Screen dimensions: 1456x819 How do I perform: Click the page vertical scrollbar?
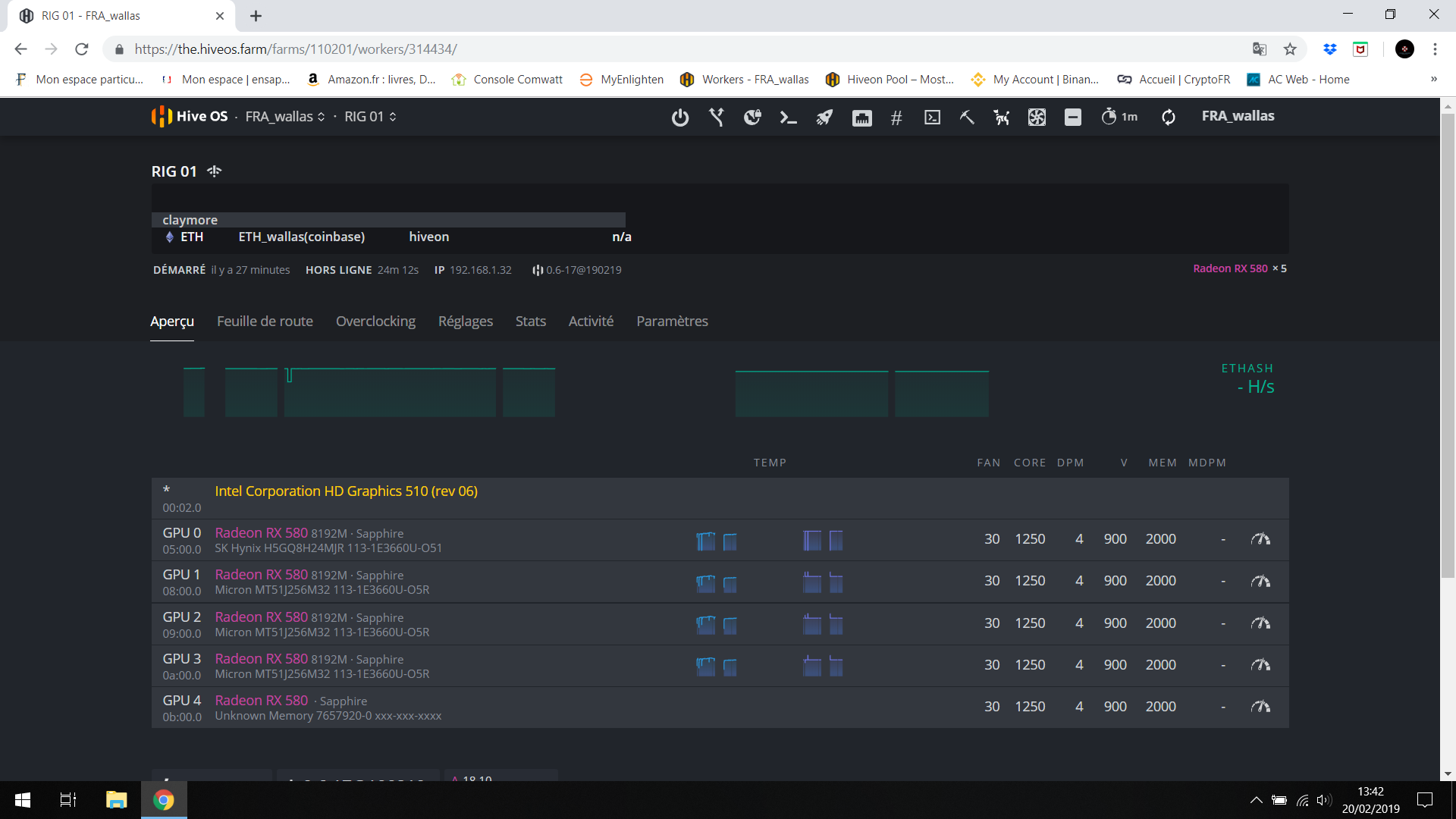[1448, 345]
